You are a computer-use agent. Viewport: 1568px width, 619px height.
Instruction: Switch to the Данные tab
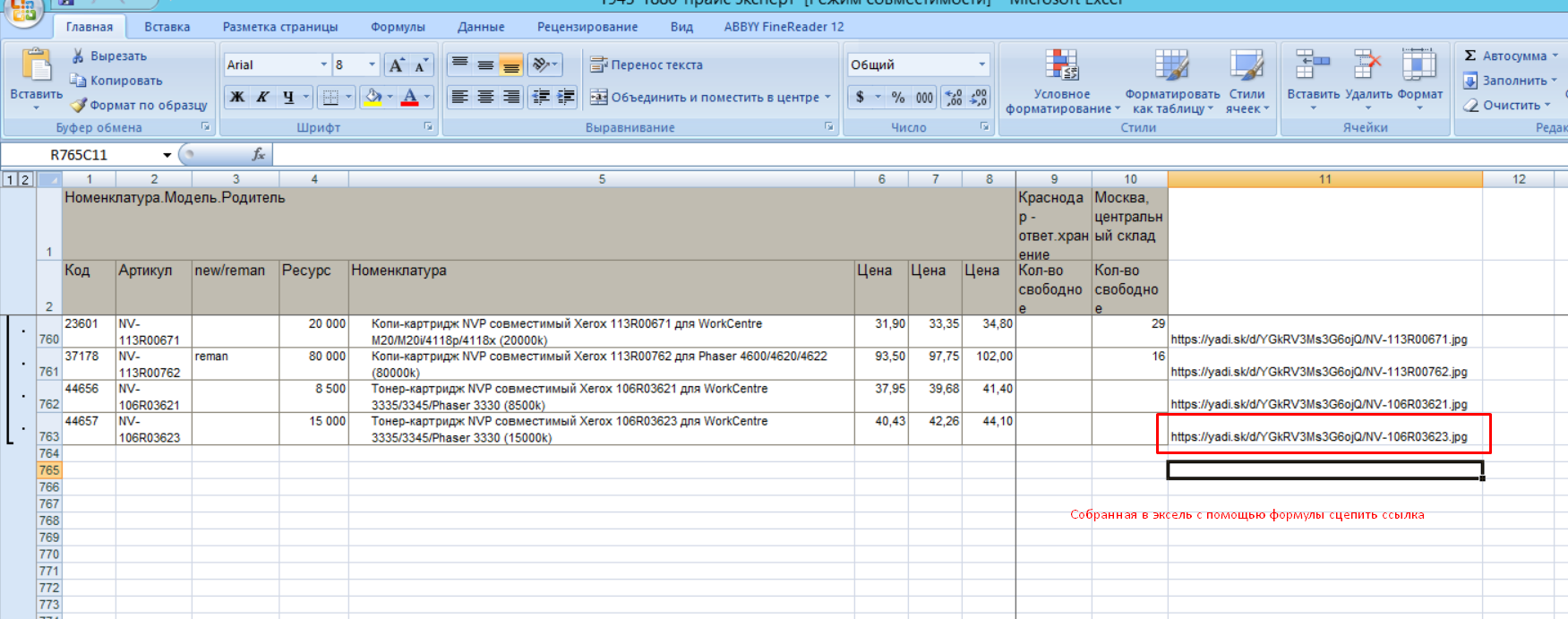[x=481, y=27]
